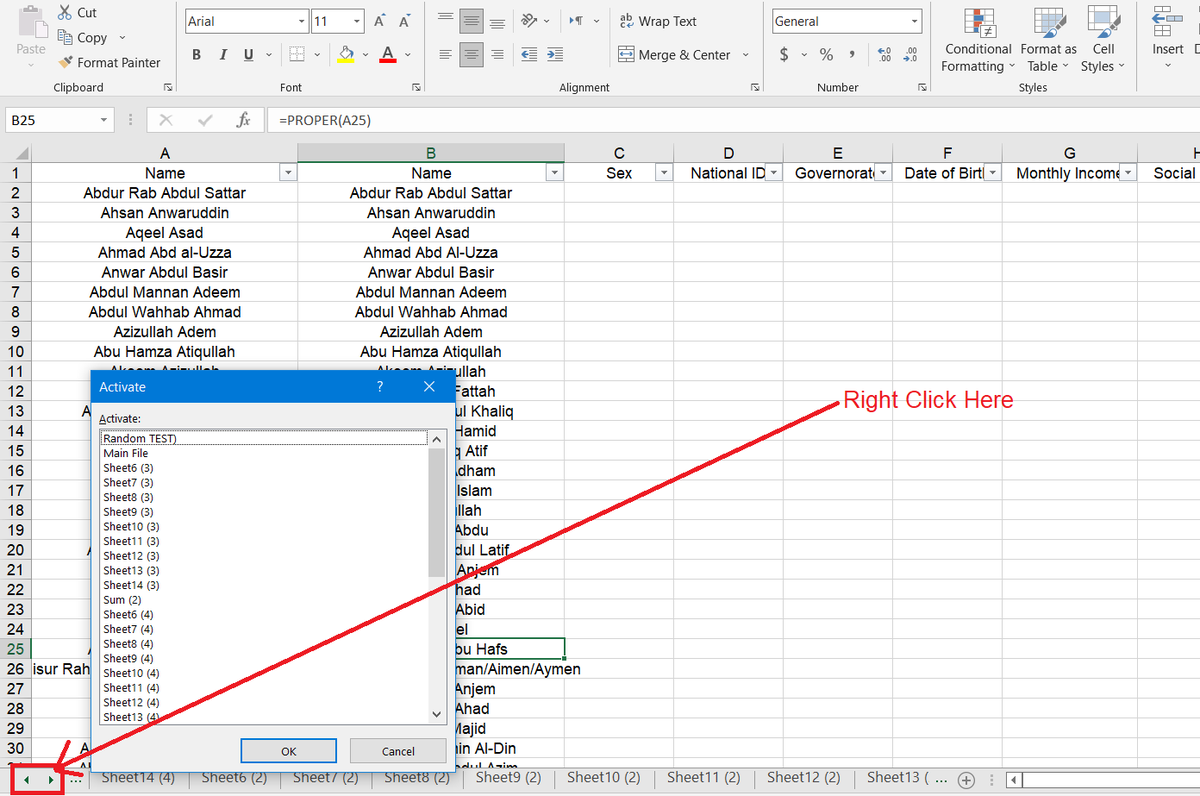Toggle bottom align
This screenshot has width=1200, height=796.
click(x=497, y=21)
